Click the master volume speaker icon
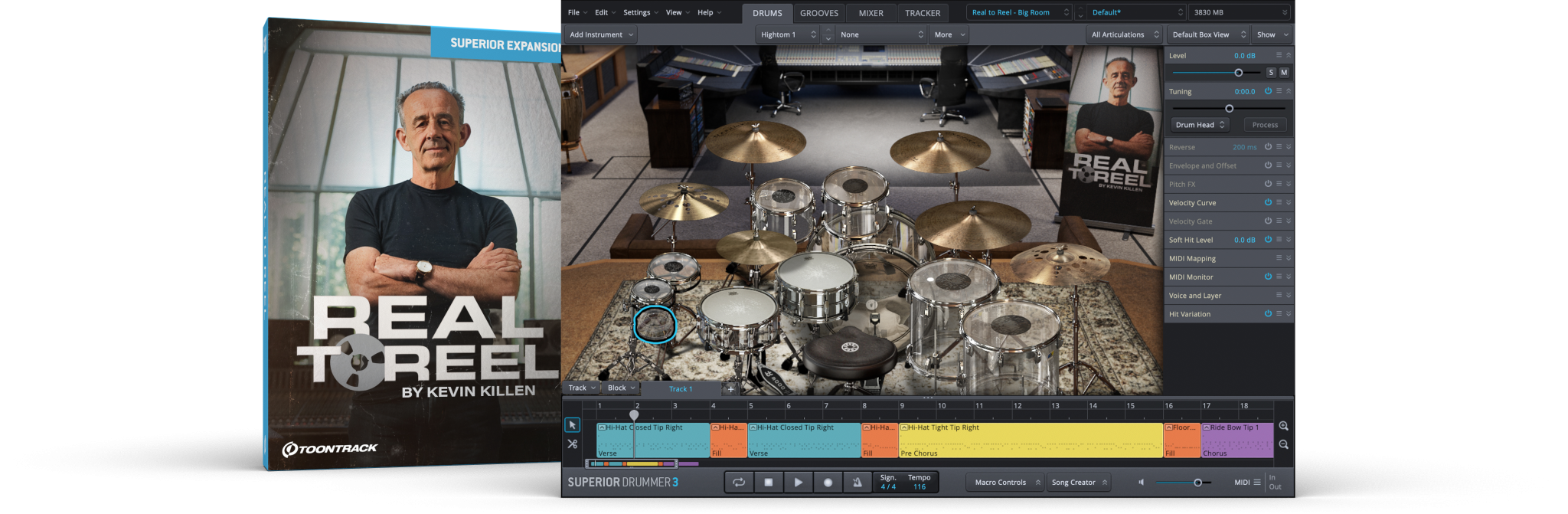This screenshot has width=1568, height=514. (x=1141, y=483)
